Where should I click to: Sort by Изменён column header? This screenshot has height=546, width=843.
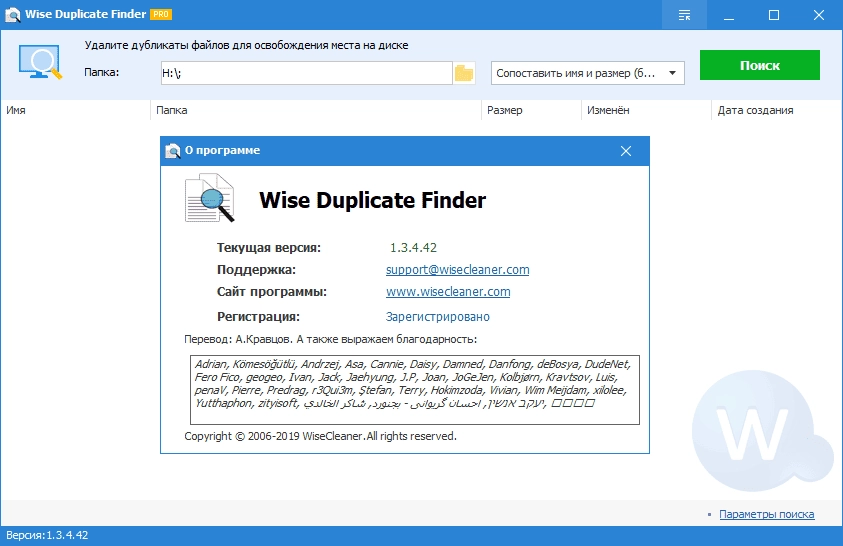pyautogui.click(x=646, y=110)
